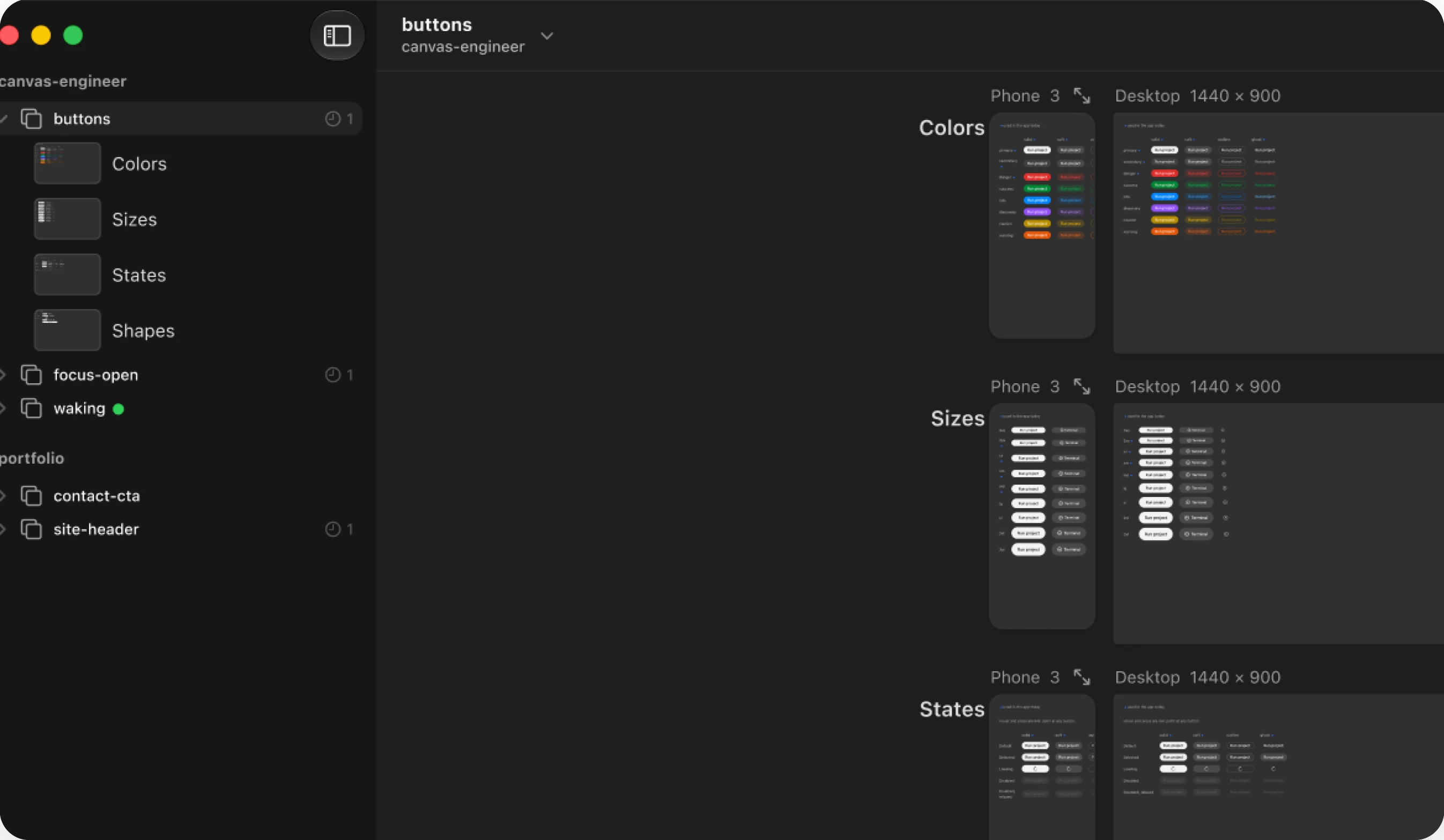This screenshot has width=1444, height=840.
Task: Open the Colors item label in sidebar
Action: [x=139, y=164]
